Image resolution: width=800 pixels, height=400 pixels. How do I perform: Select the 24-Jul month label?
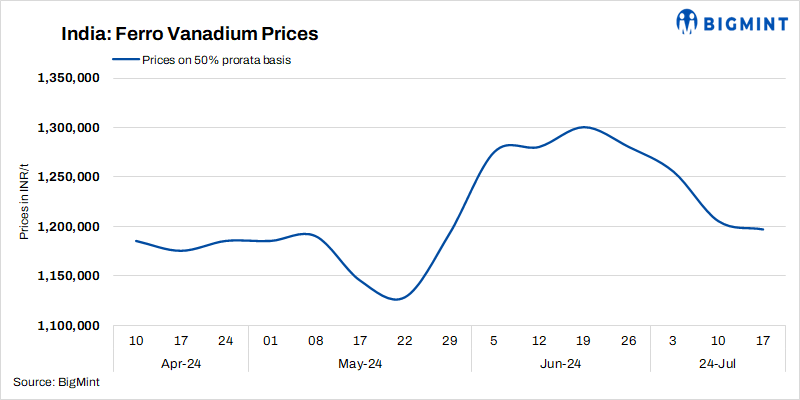tap(718, 363)
